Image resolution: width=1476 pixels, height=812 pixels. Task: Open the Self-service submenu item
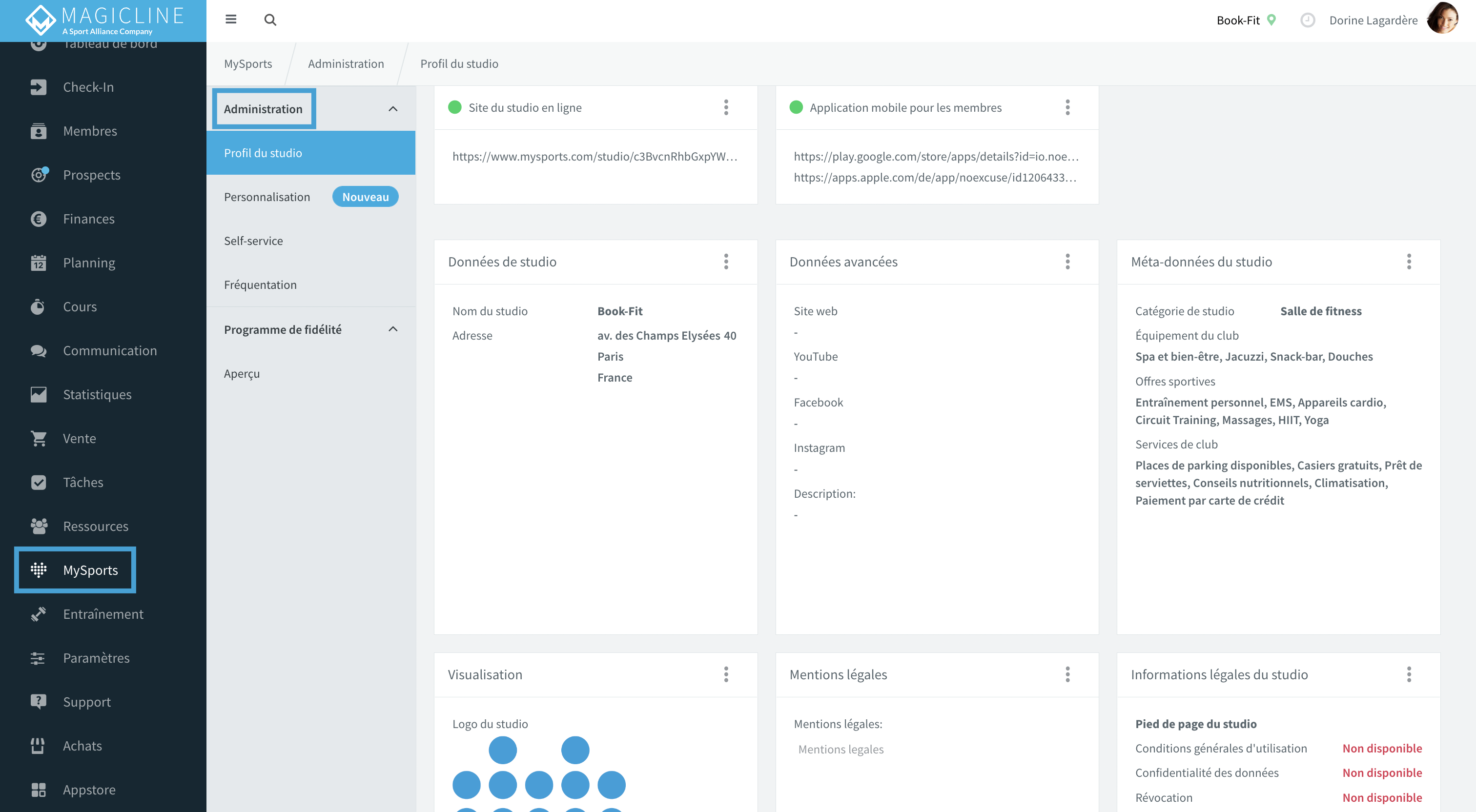[x=310, y=241]
